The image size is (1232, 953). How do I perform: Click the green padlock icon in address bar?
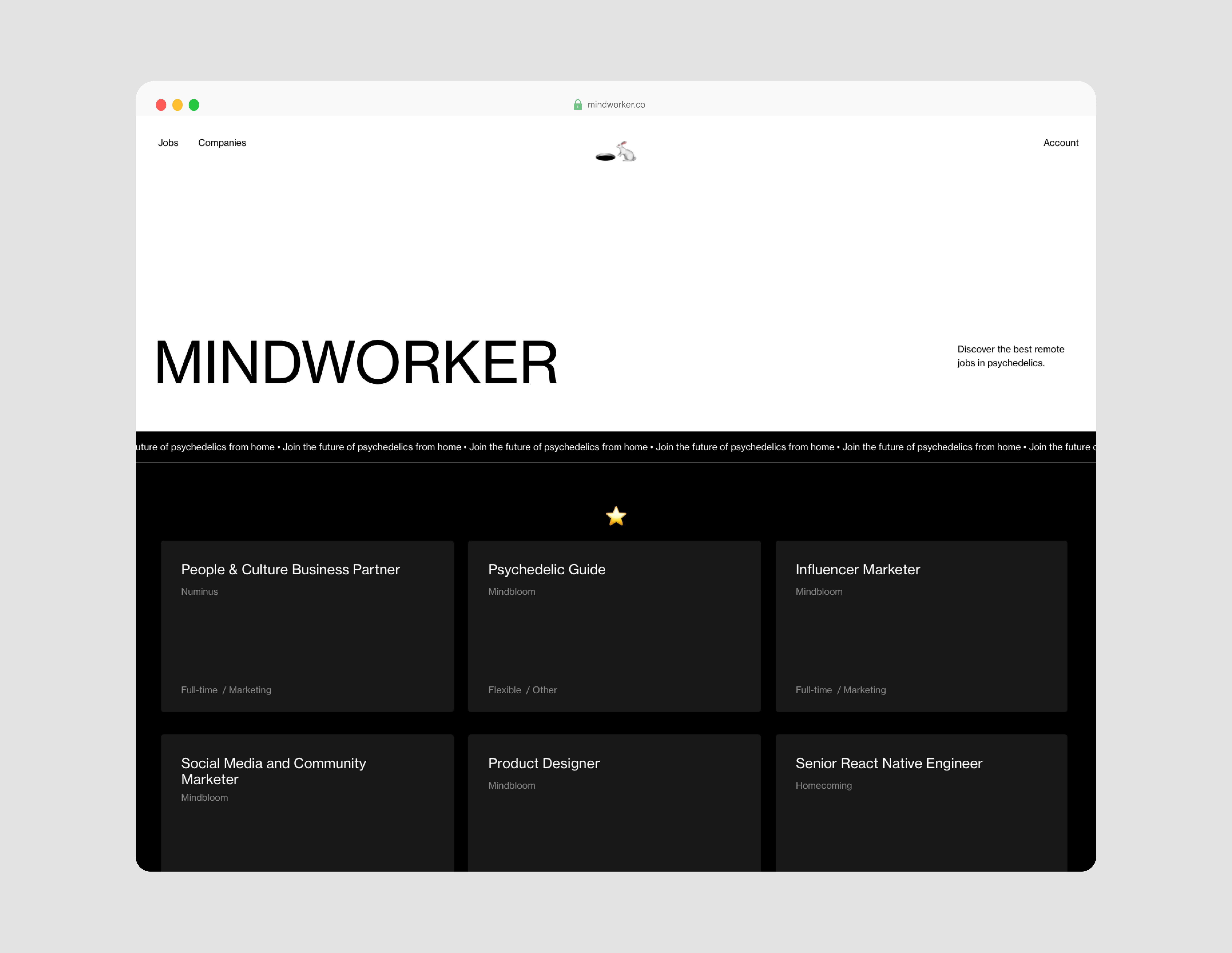(x=578, y=105)
